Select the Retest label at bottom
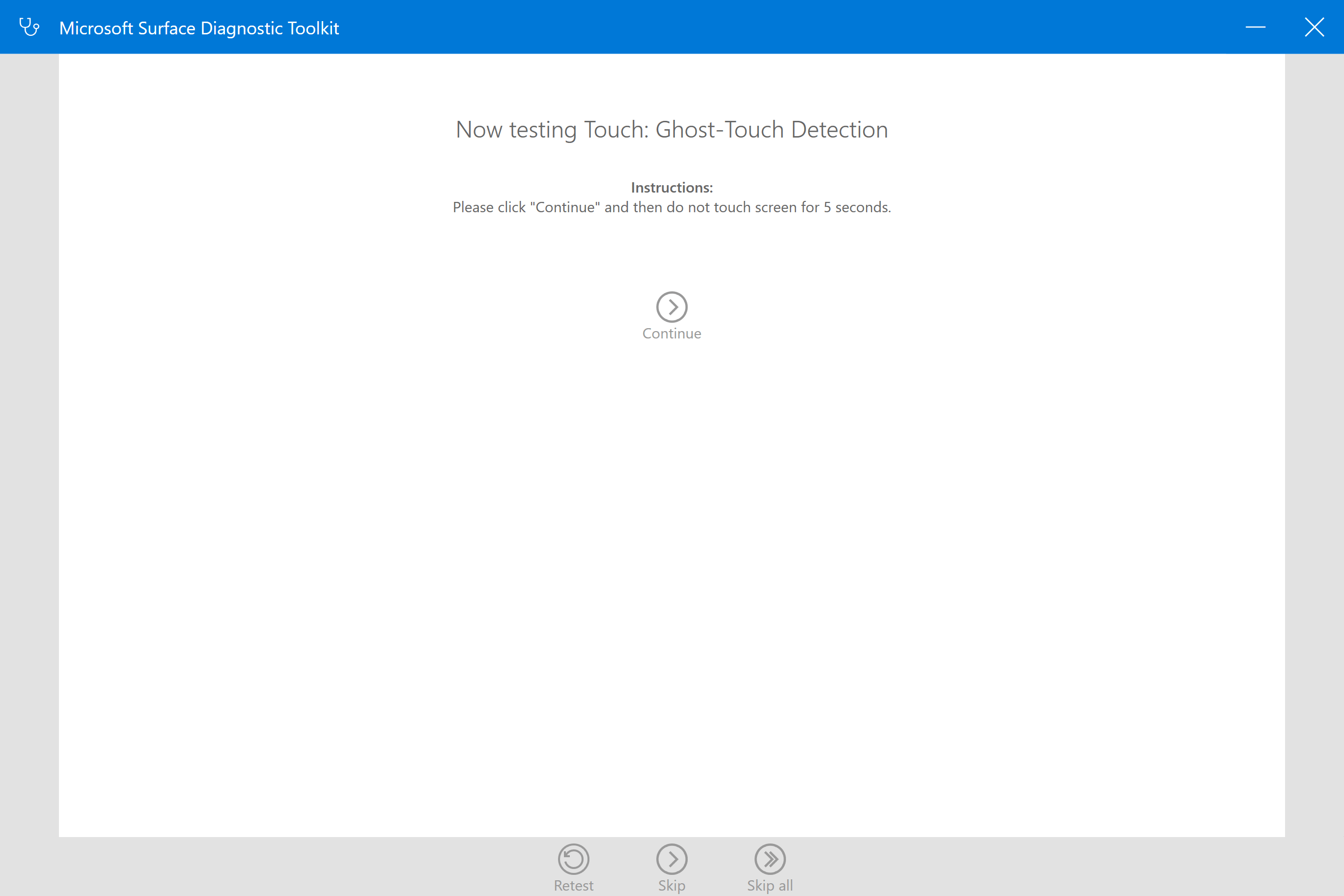The image size is (1344, 896). [573, 885]
